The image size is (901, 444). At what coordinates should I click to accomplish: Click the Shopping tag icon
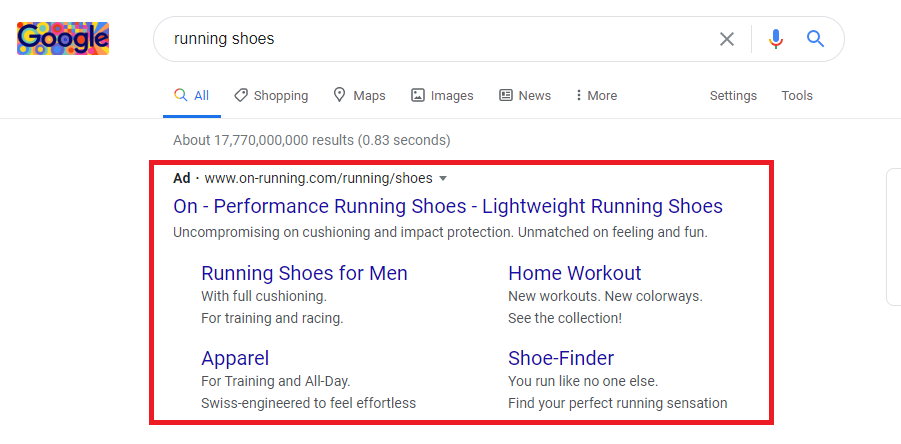click(241, 95)
